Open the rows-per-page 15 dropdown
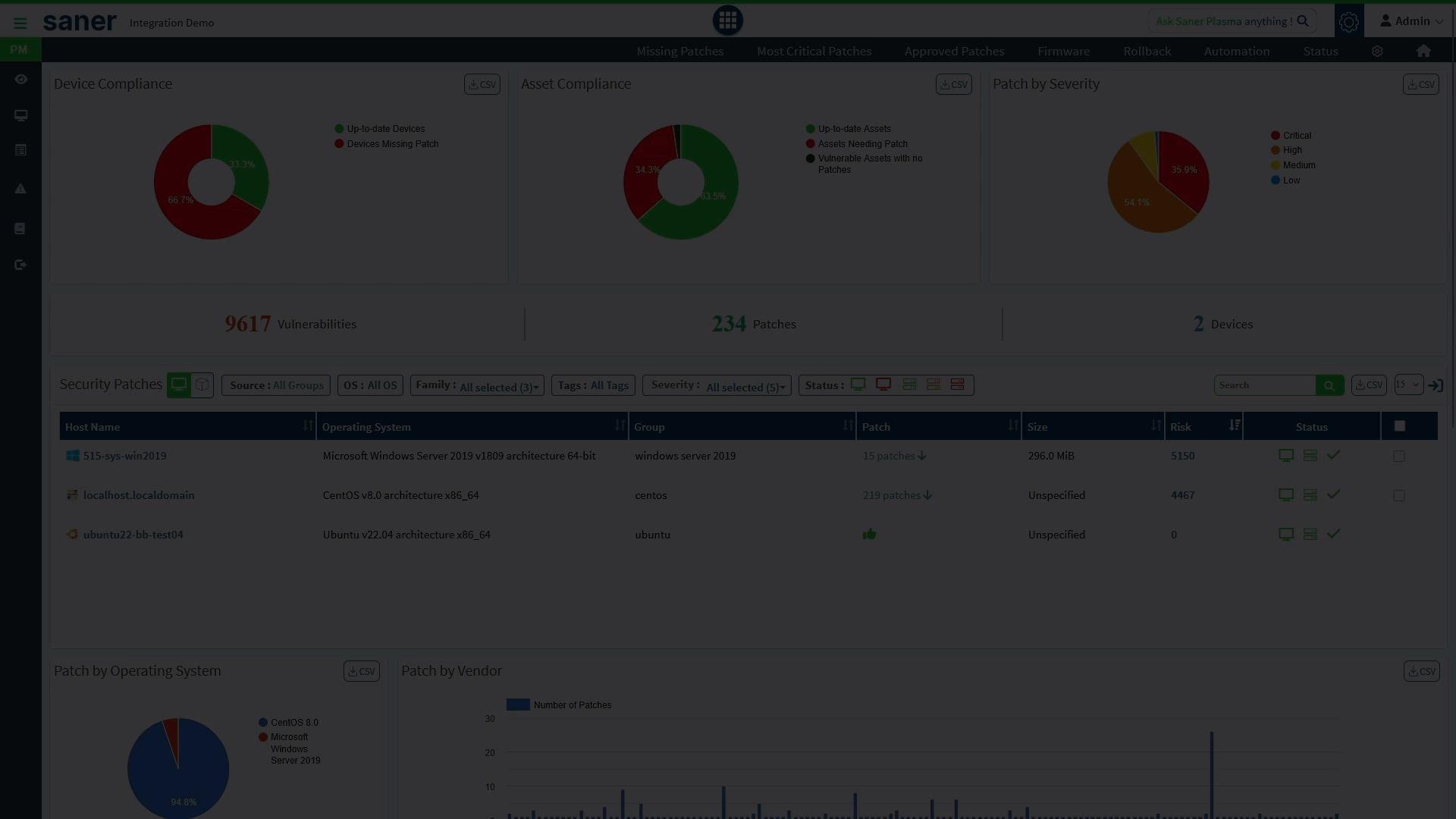Image resolution: width=1456 pixels, height=819 pixels. tap(1408, 384)
